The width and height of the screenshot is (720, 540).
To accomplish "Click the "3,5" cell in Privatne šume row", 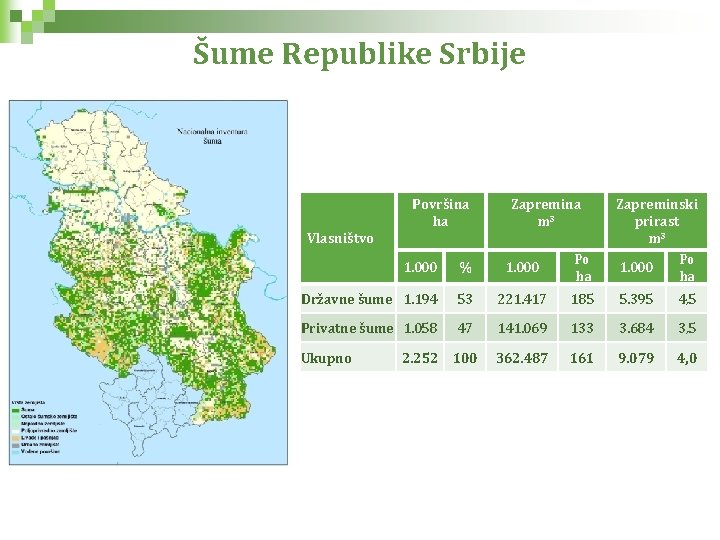I will coord(687,328).
